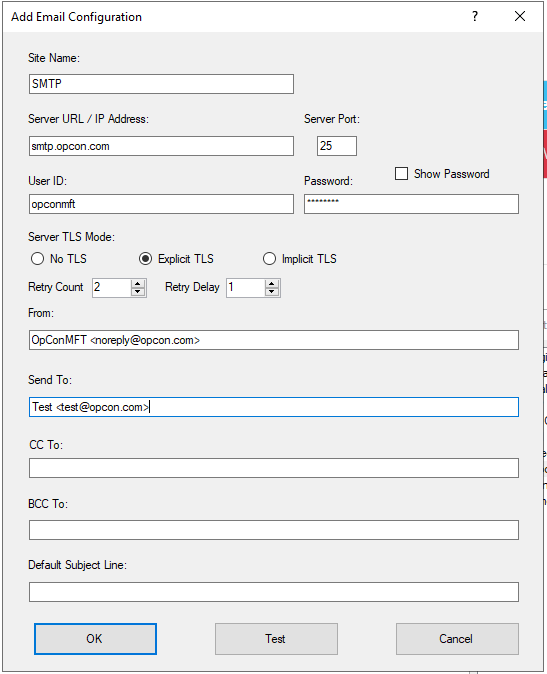The height and width of the screenshot is (674, 547).
Task: Click the 'Add Email Configuration' title text
Action: pos(76,17)
